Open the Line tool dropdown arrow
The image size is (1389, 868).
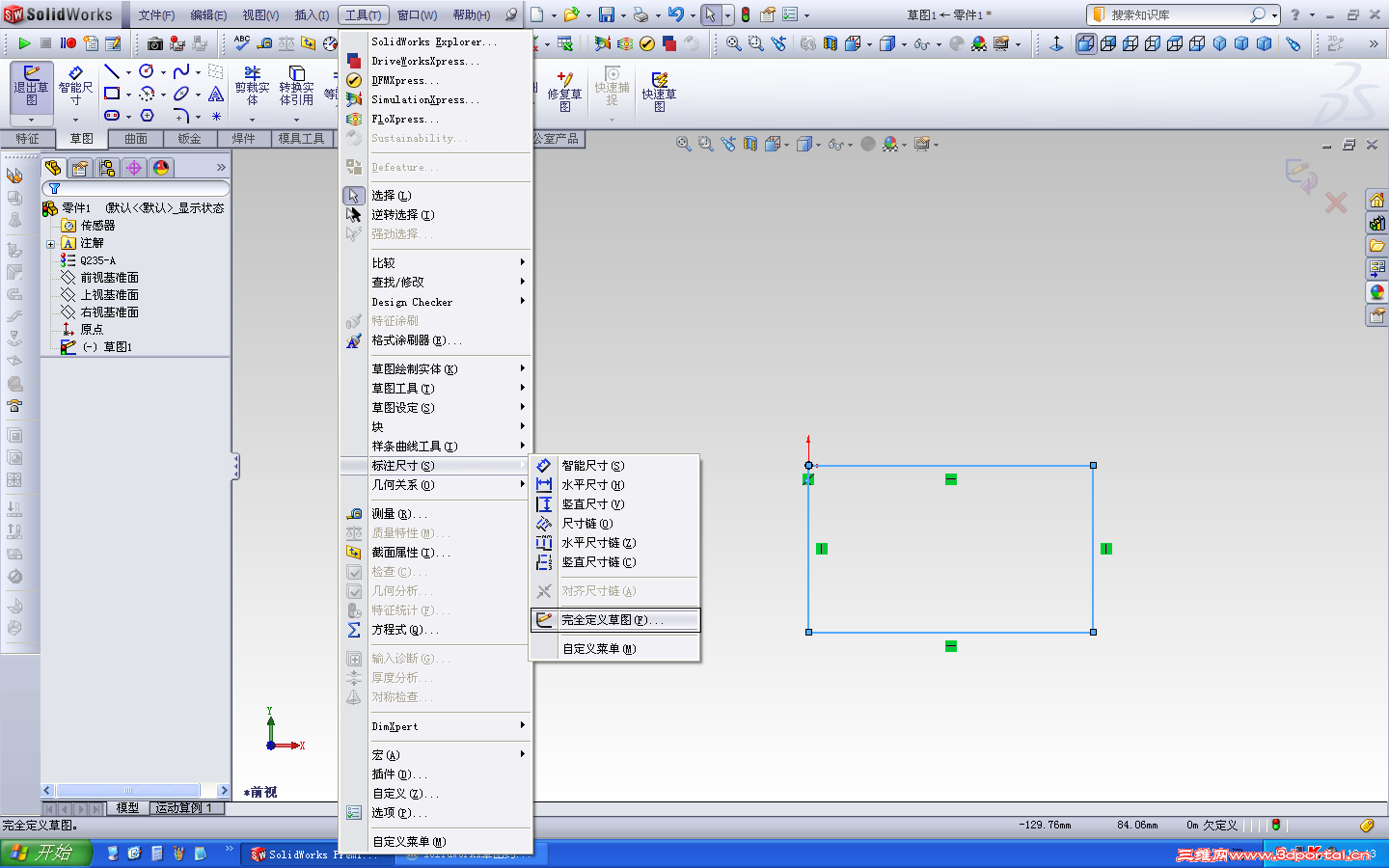(128, 72)
